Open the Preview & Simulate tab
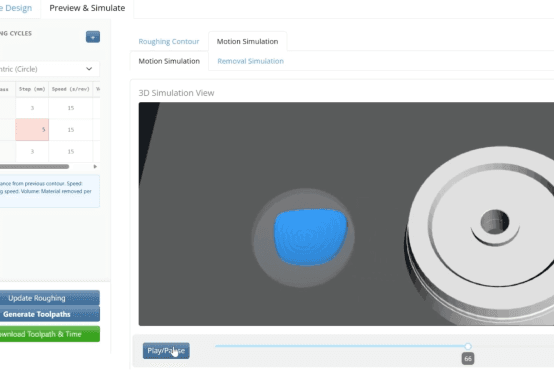 coord(87,8)
